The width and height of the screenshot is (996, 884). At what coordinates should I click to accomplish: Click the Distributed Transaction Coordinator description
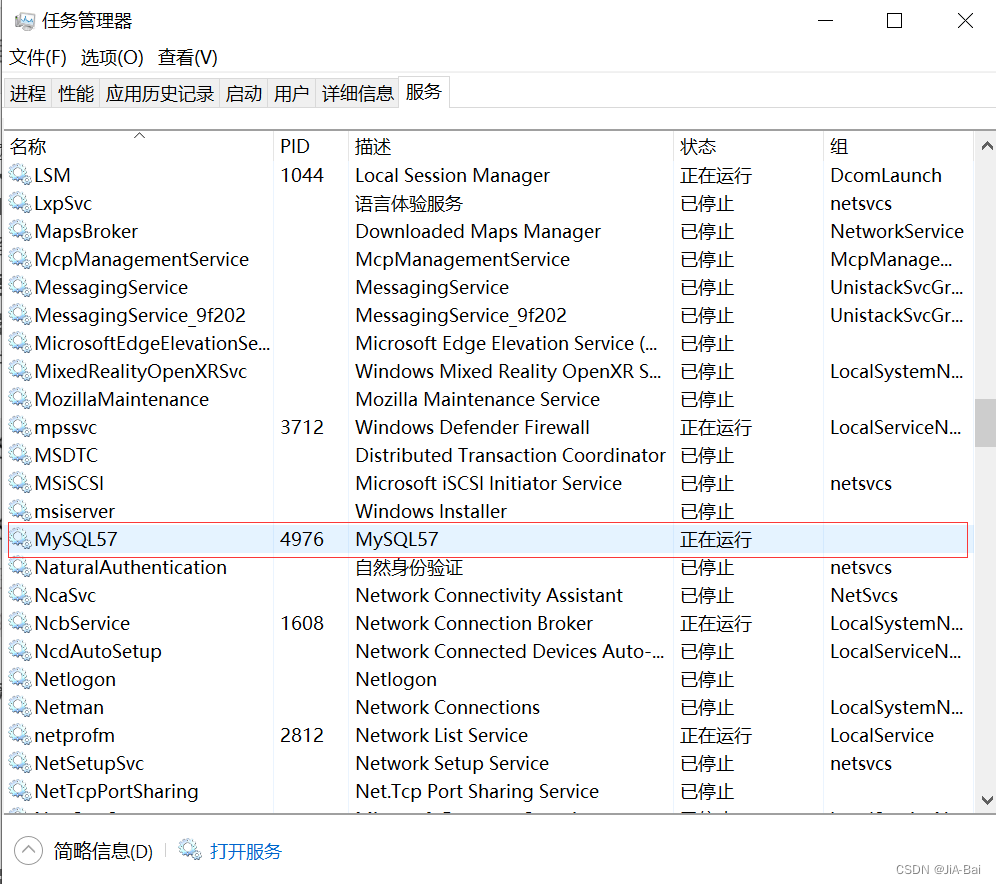click(511, 455)
